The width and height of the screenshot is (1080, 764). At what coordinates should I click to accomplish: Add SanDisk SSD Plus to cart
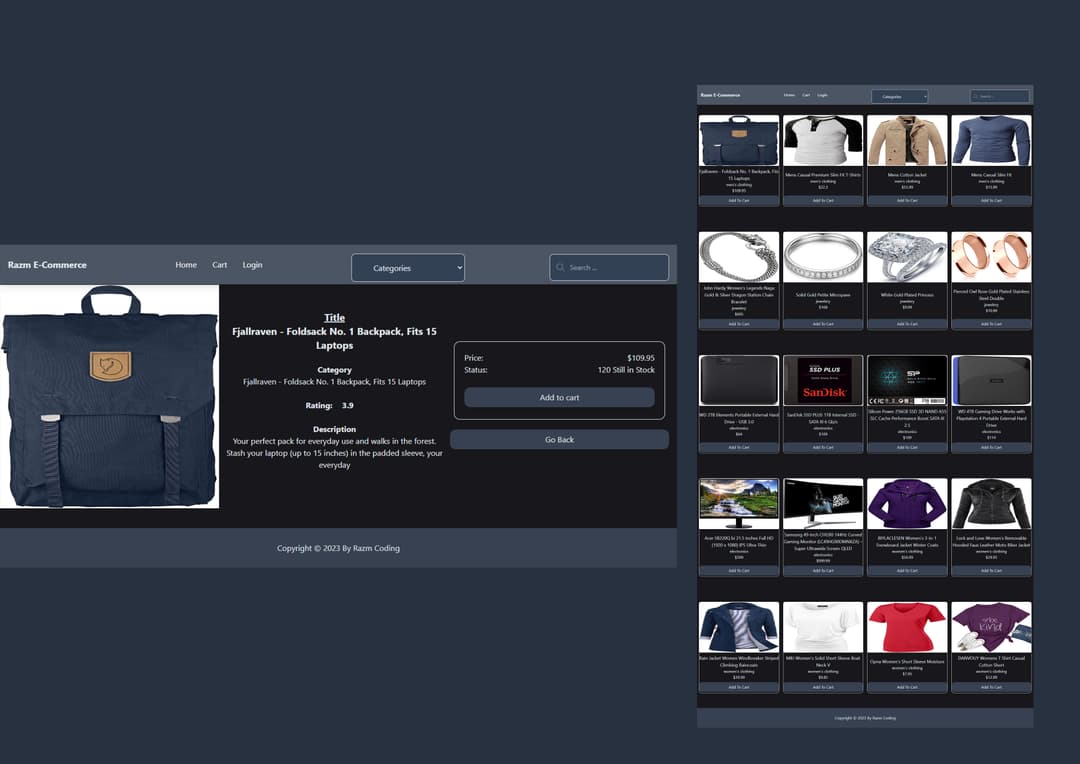(823, 447)
